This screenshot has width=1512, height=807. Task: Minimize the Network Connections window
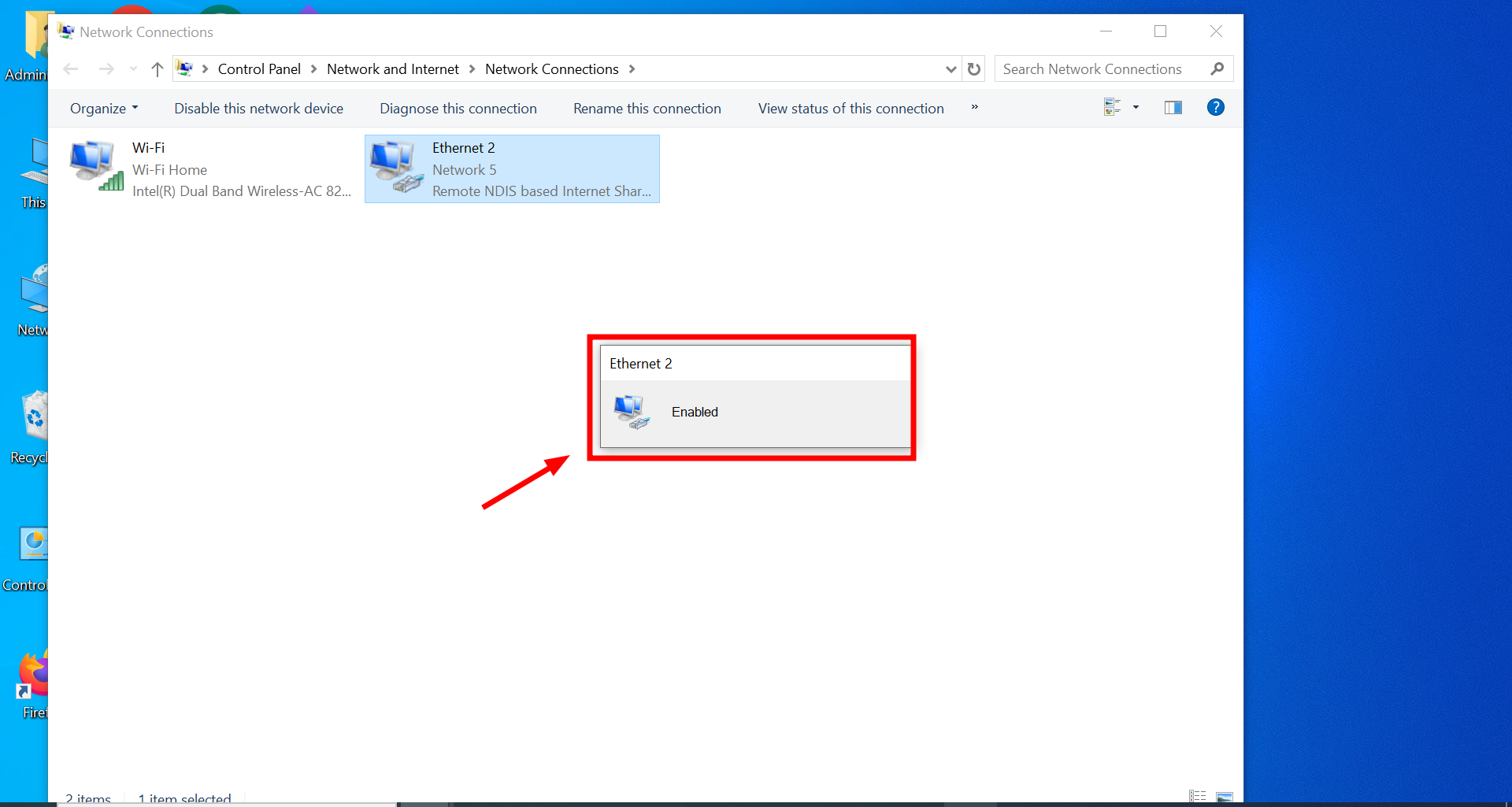coord(1106,31)
